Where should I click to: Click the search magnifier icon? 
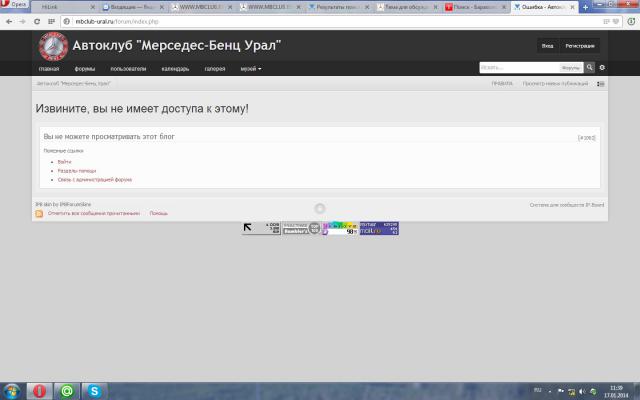pyautogui.click(x=590, y=68)
